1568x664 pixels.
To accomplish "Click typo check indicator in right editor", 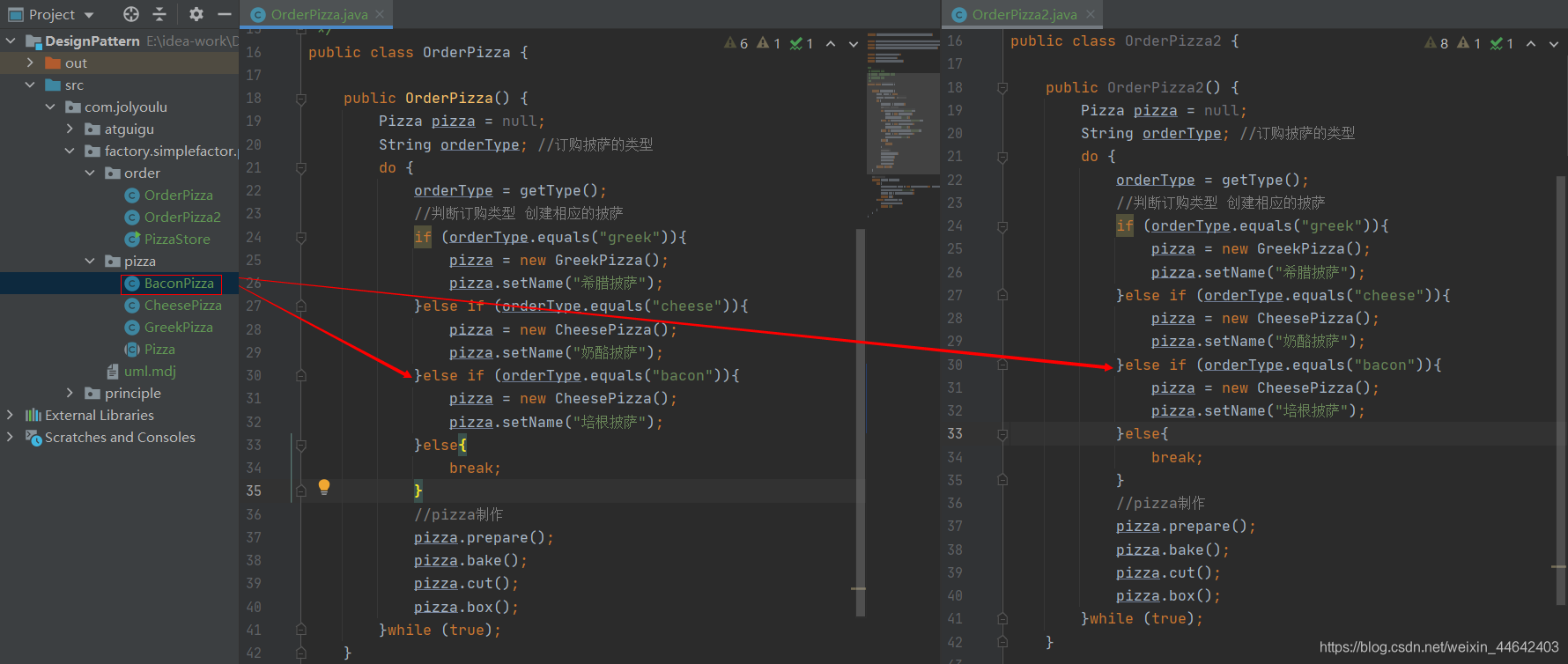I will pos(1502,43).
